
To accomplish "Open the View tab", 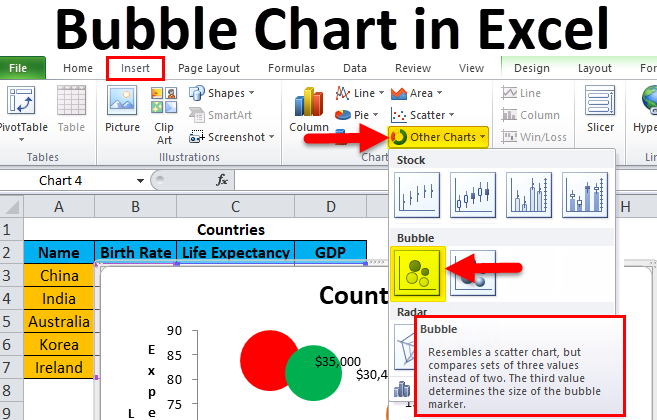I will click(471, 68).
